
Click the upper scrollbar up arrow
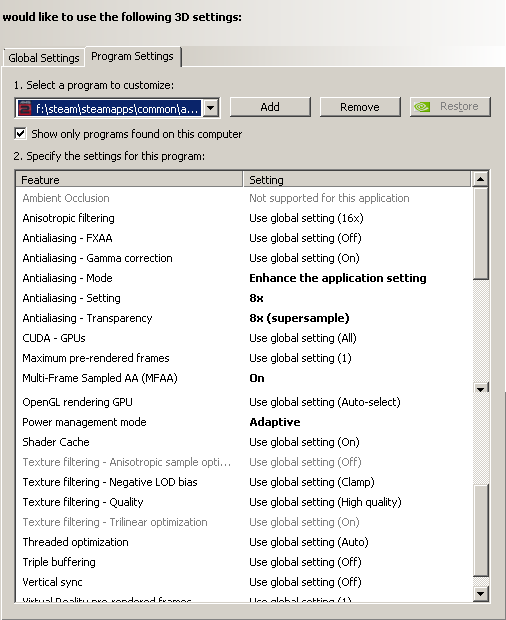coord(480,180)
